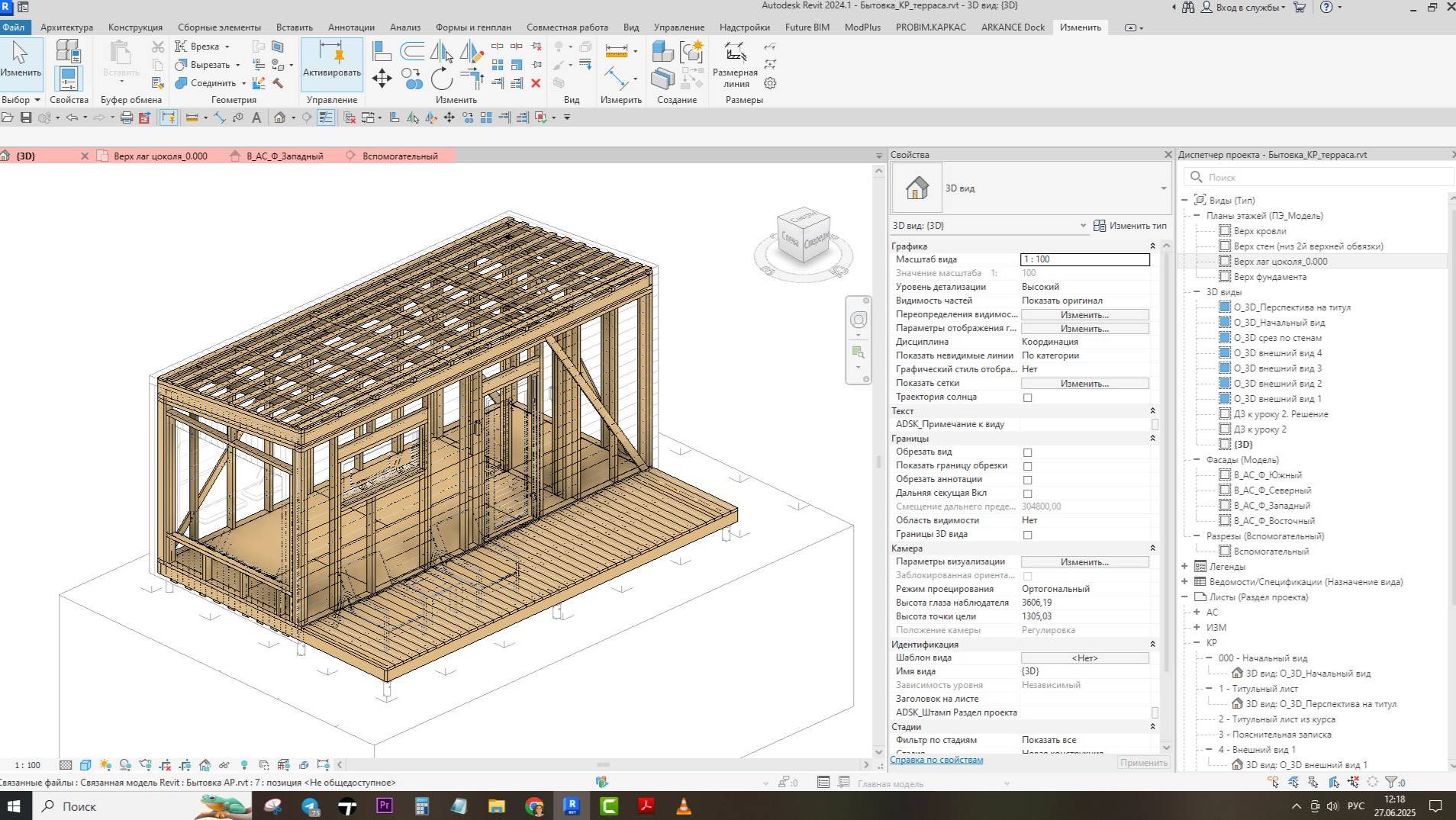Open Revit via its taskbar icon

coord(572,806)
